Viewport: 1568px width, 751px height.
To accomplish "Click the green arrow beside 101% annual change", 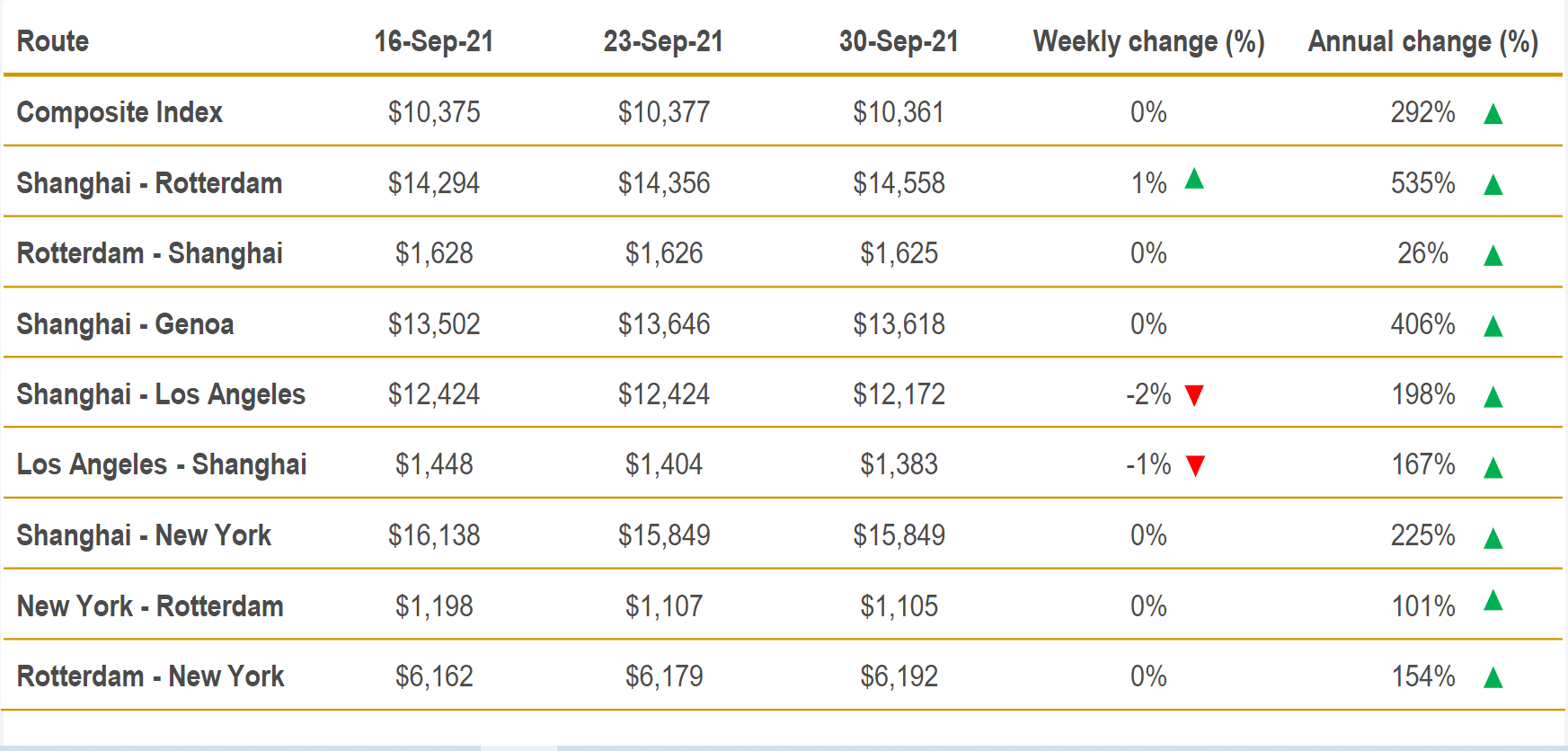I will [1493, 600].
